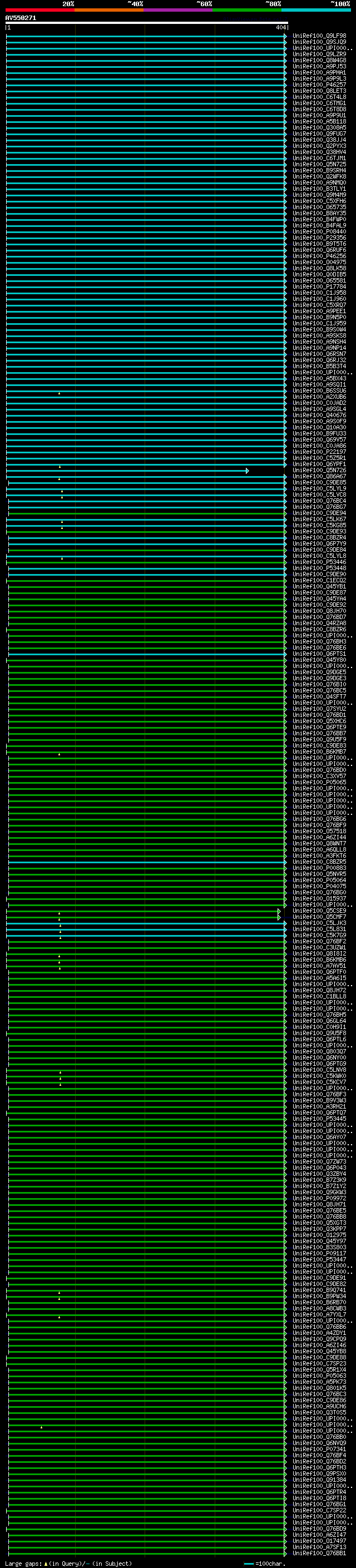The height and width of the screenshot is (1568, 356).
Task: Click the cyan ~100% identity legend bar
Action: click(x=317, y=10)
